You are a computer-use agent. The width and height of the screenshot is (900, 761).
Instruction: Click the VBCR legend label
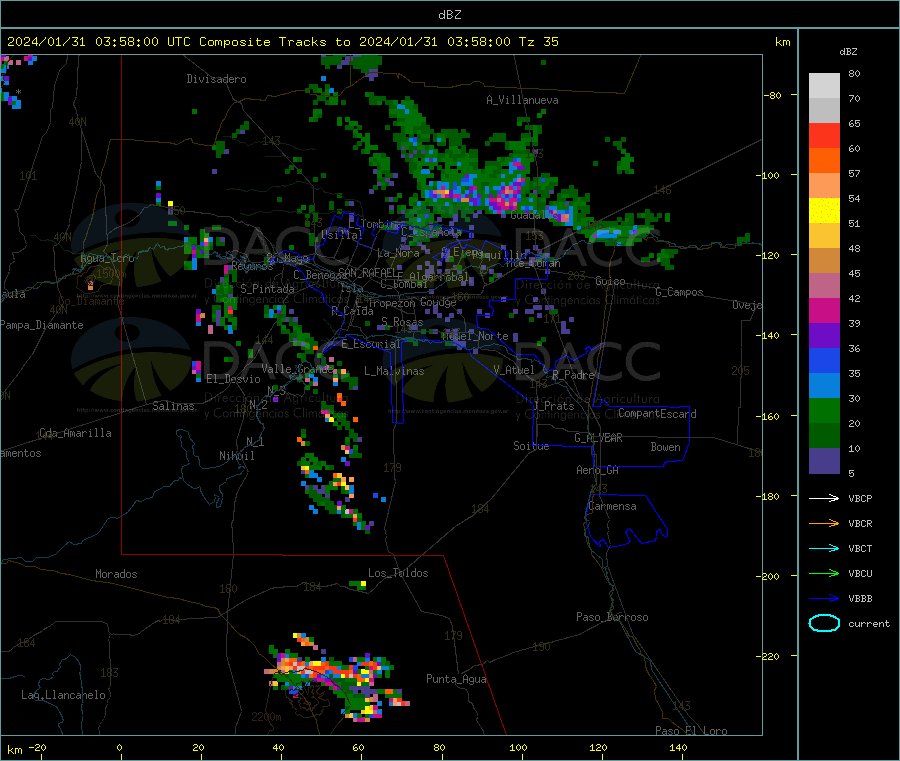[860, 523]
